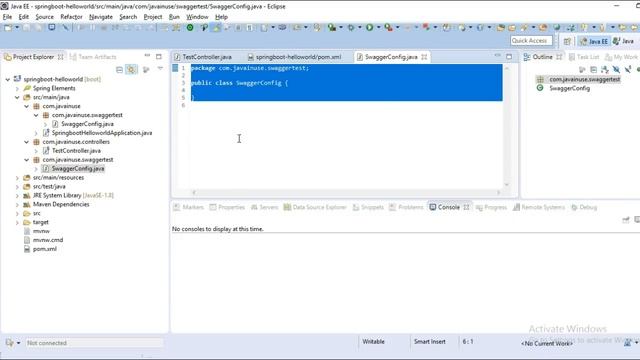
Task: Open the Run menu
Action: [x=174, y=17]
